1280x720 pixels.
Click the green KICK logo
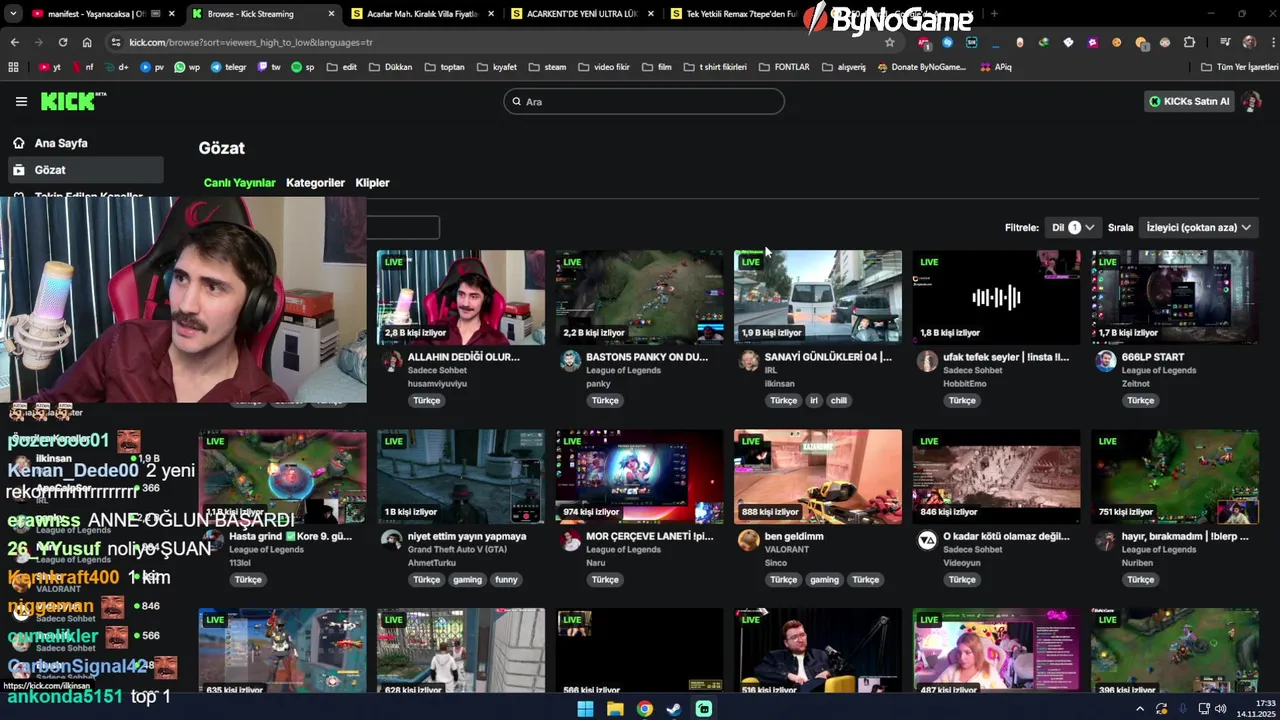(x=72, y=101)
